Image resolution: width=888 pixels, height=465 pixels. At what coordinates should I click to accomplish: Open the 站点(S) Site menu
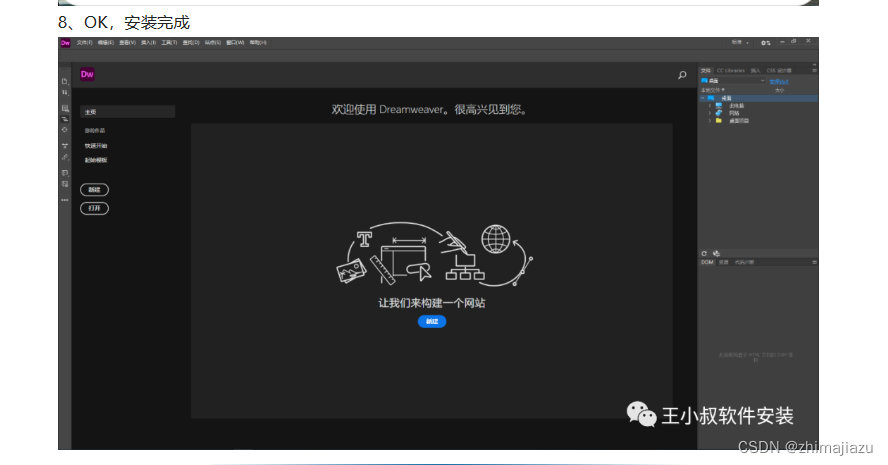(x=213, y=42)
